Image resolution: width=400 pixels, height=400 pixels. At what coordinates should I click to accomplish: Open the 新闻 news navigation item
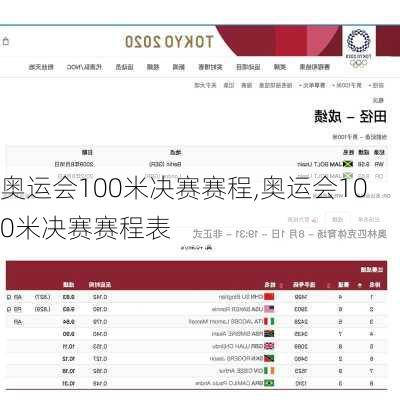coord(179,67)
